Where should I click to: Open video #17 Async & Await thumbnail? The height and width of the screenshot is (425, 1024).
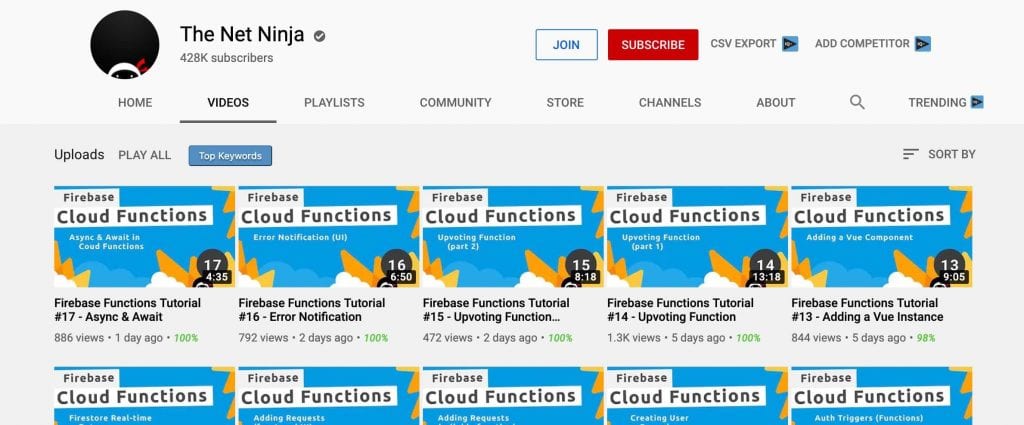[144, 236]
